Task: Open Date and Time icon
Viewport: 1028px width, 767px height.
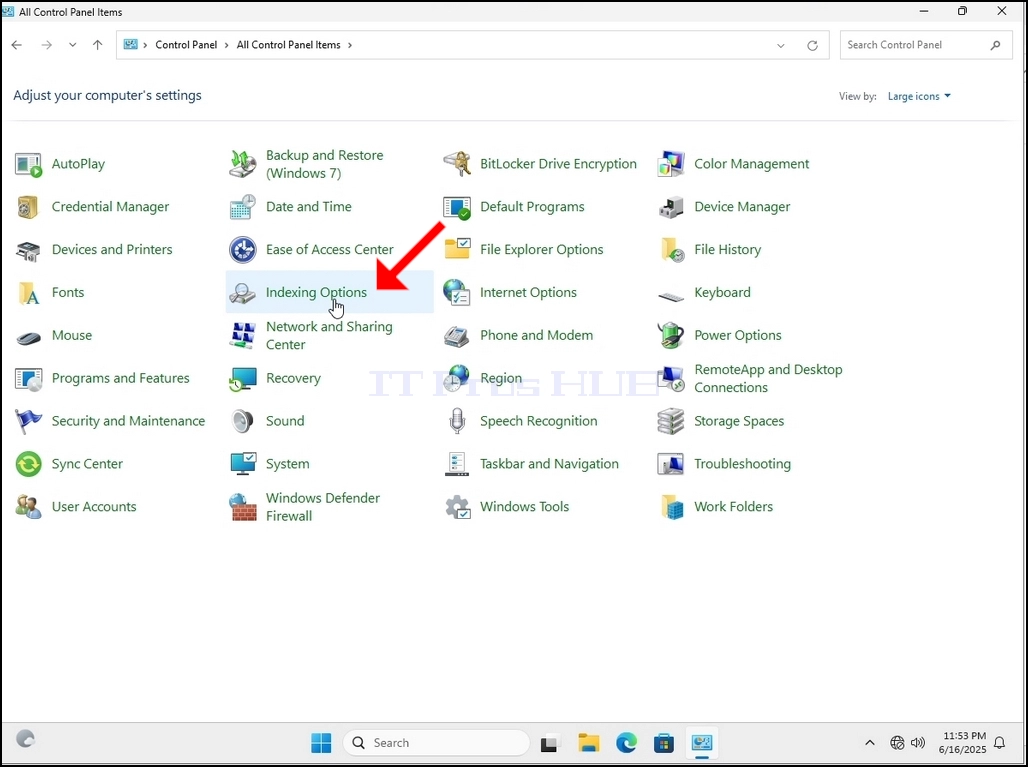Action: (x=243, y=207)
